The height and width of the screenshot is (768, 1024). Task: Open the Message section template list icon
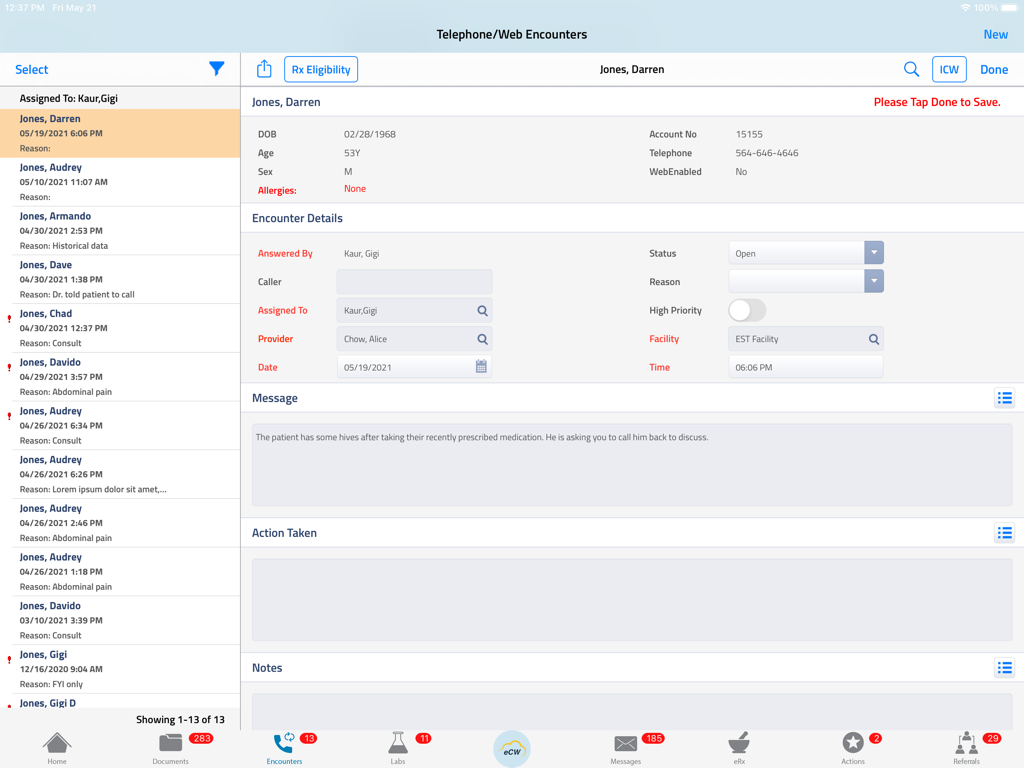point(1005,398)
